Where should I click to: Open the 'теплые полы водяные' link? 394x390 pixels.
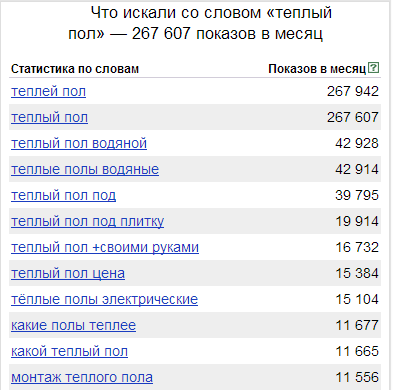click(x=85, y=169)
